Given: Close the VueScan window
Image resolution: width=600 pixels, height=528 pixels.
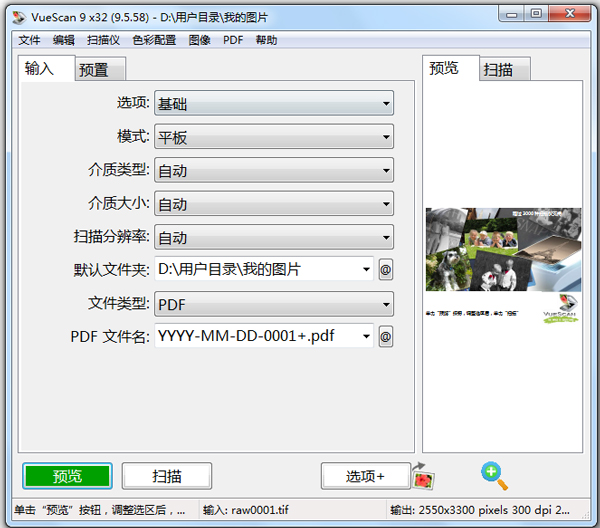Looking at the screenshot, I should 570,14.
